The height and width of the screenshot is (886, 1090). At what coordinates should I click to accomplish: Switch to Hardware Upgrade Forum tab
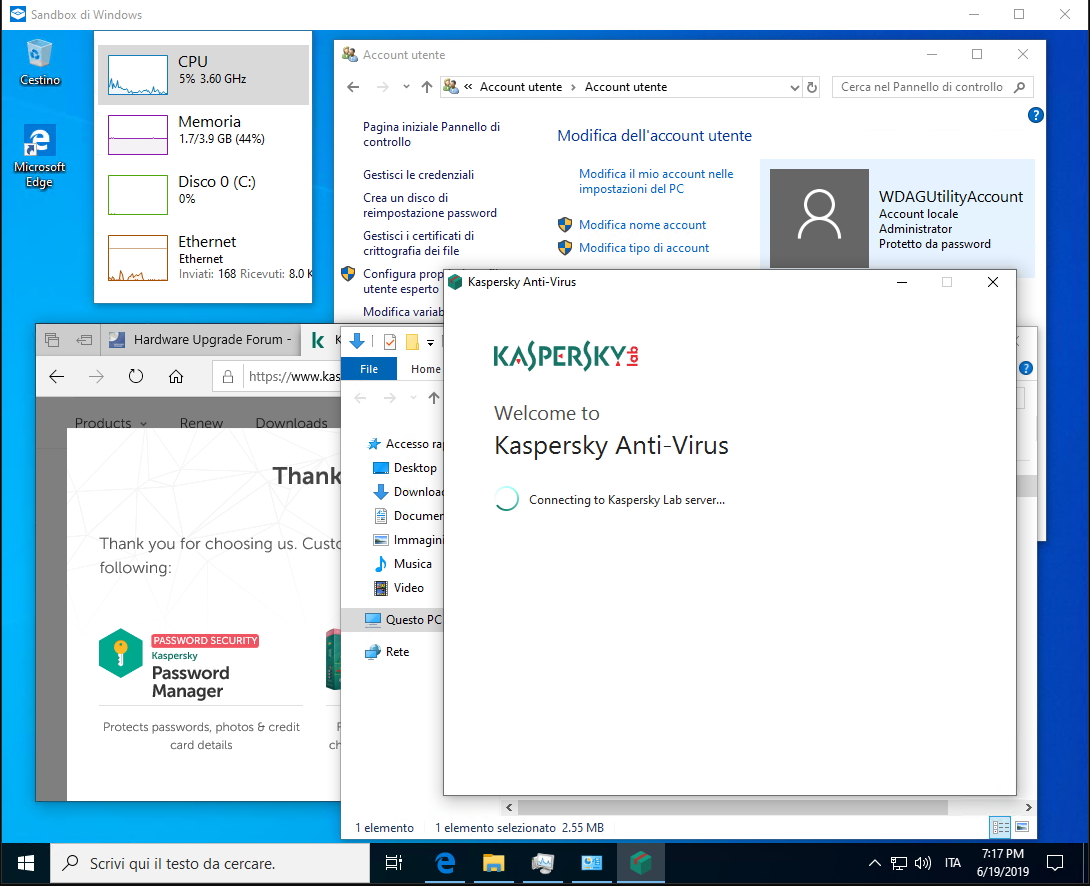[202, 340]
